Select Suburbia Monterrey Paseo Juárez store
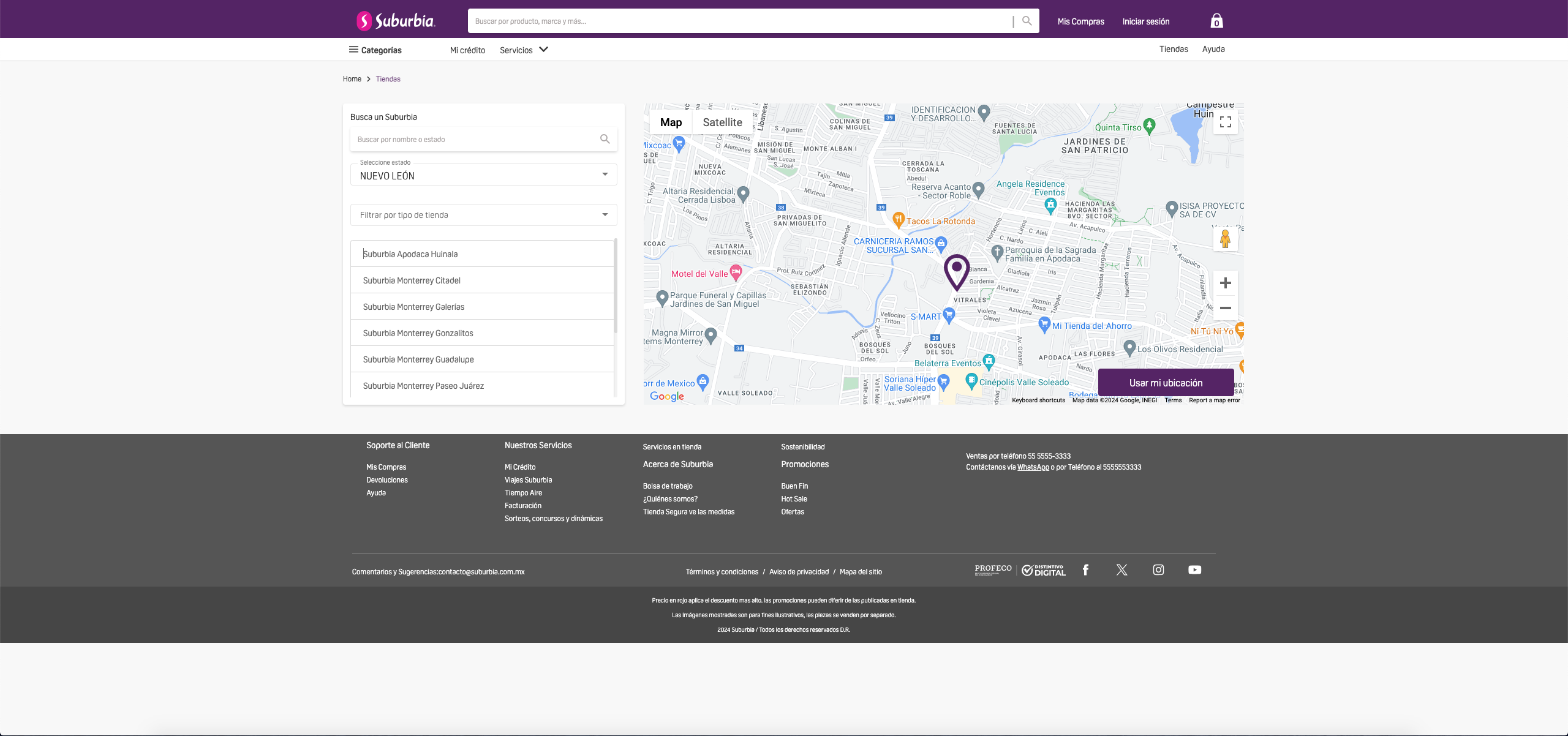This screenshot has width=1568, height=736. coord(482,385)
